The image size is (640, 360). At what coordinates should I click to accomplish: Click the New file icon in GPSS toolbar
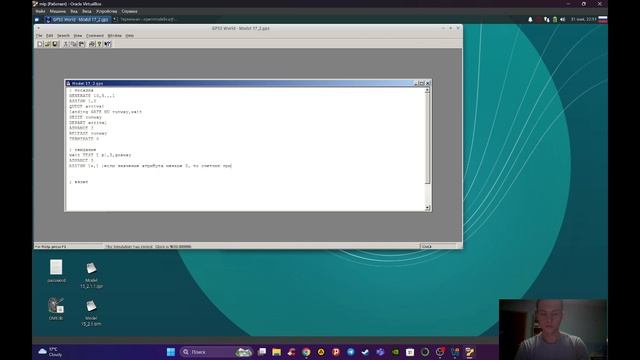(40, 44)
